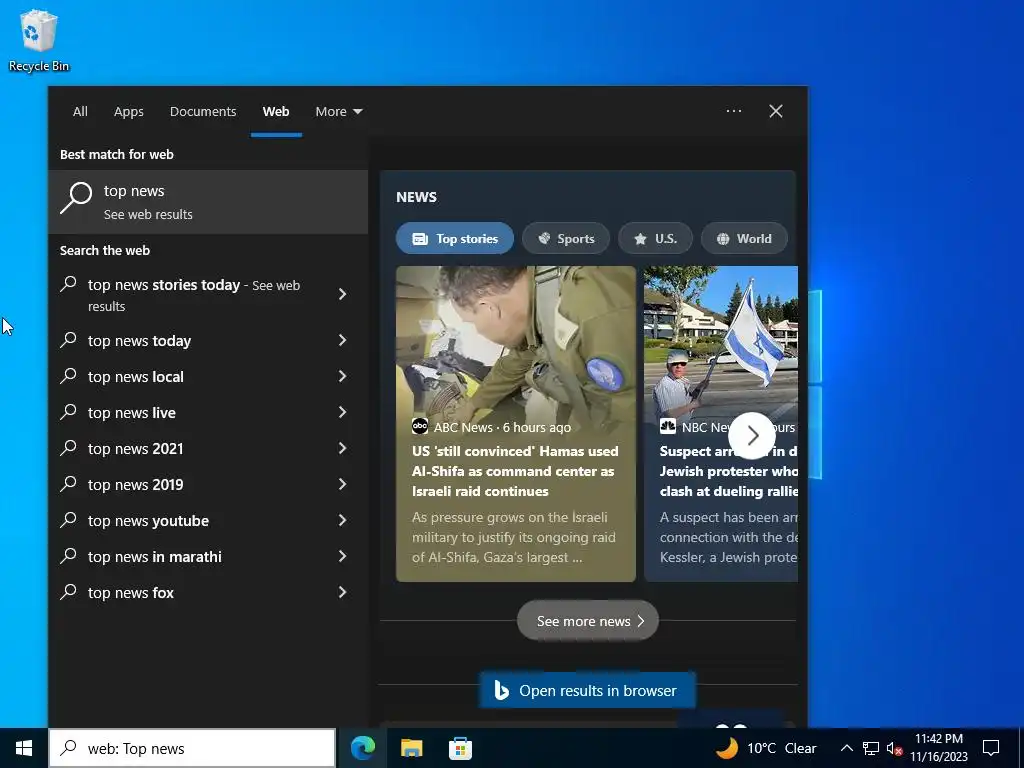This screenshot has width=1024, height=768.
Task: Switch to the Apps search tab
Action: [129, 112]
